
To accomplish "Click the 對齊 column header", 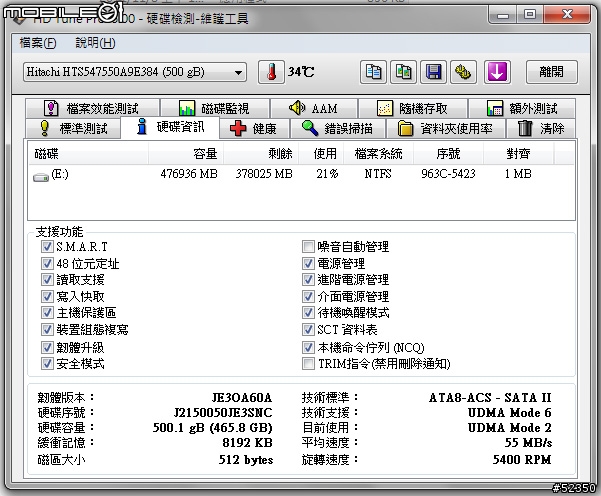I will pos(518,154).
